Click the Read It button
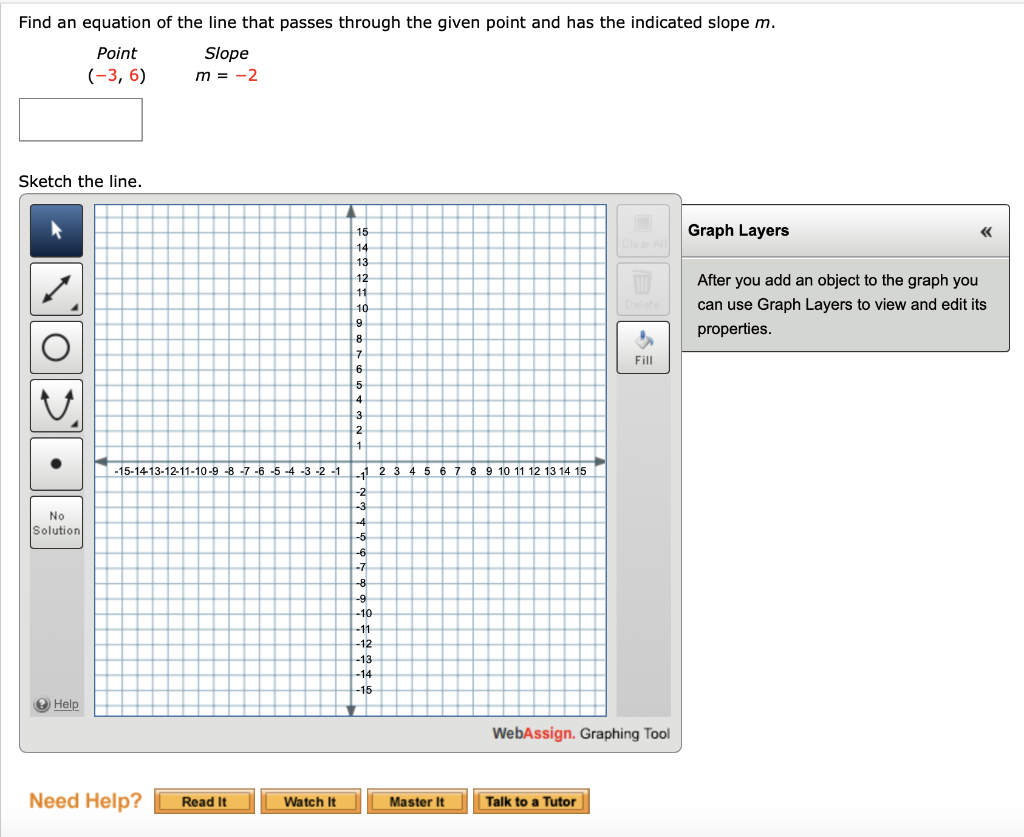Screen dimensions: 1024x837 click(x=204, y=801)
